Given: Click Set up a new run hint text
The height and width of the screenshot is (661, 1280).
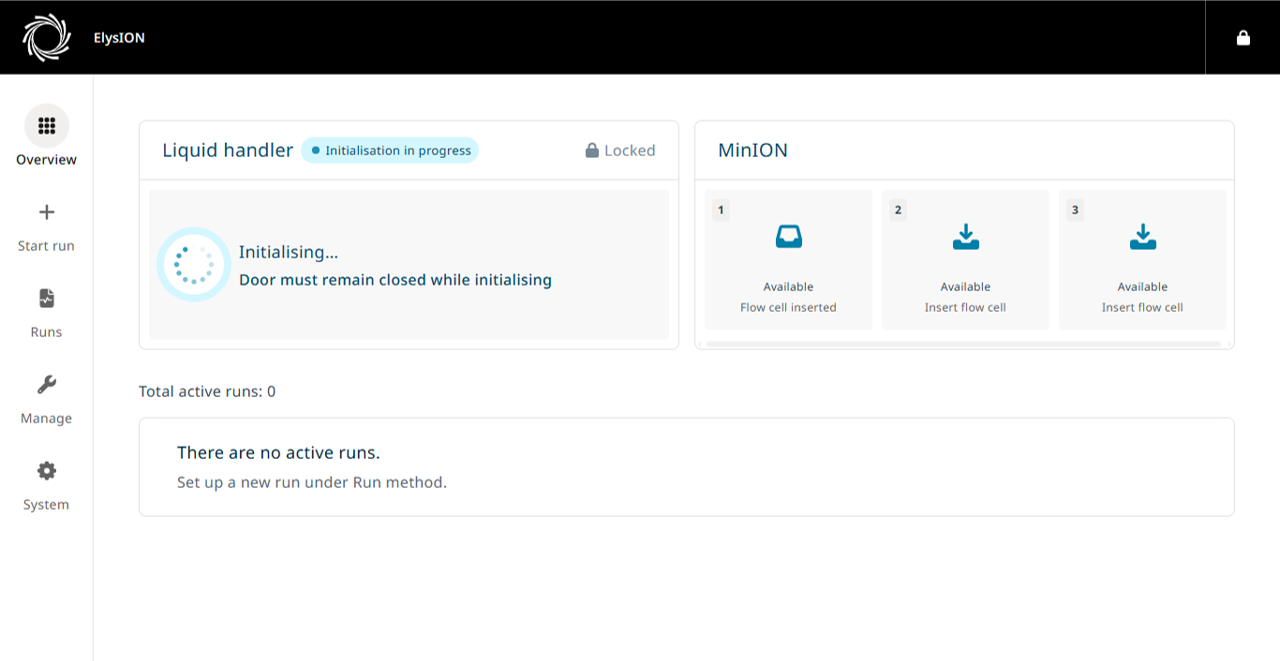Looking at the screenshot, I should 312,482.
